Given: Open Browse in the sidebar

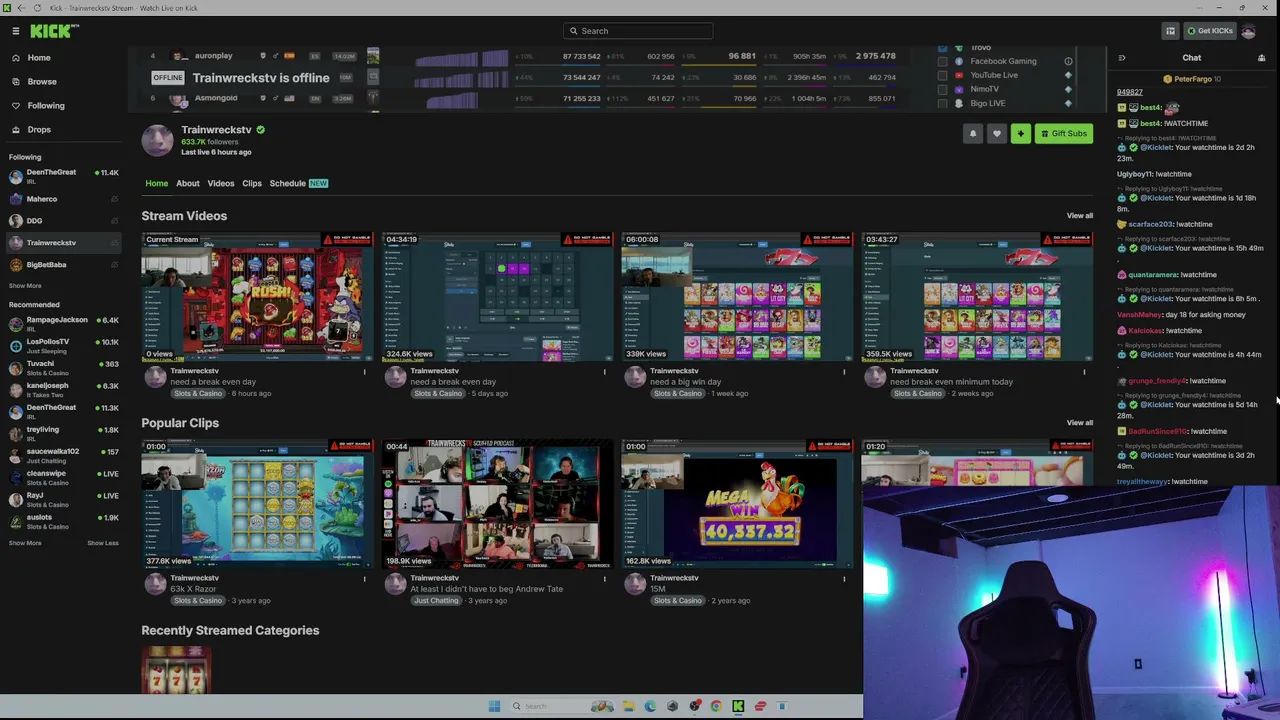Looking at the screenshot, I should [x=42, y=82].
